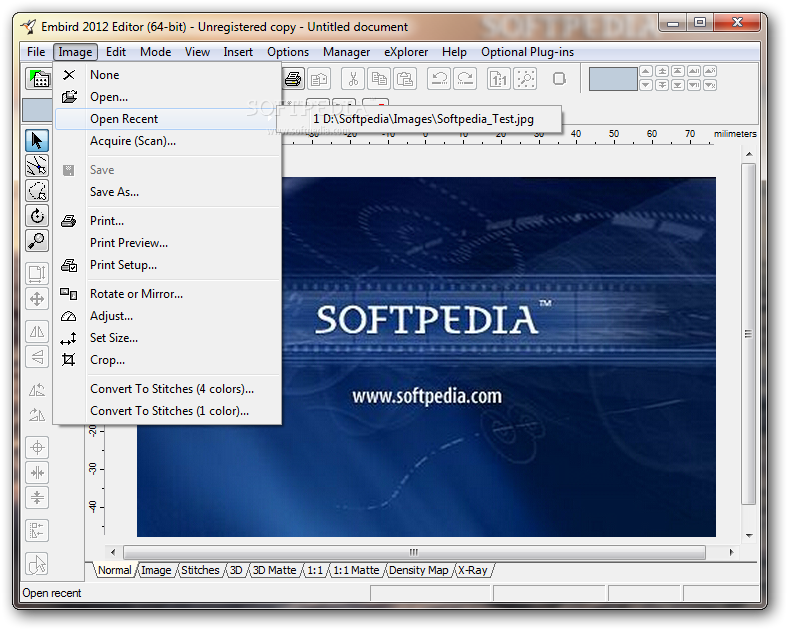The image size is (788, 630).
Task: Select the arrow selection tool
Action: coord(37,141)
